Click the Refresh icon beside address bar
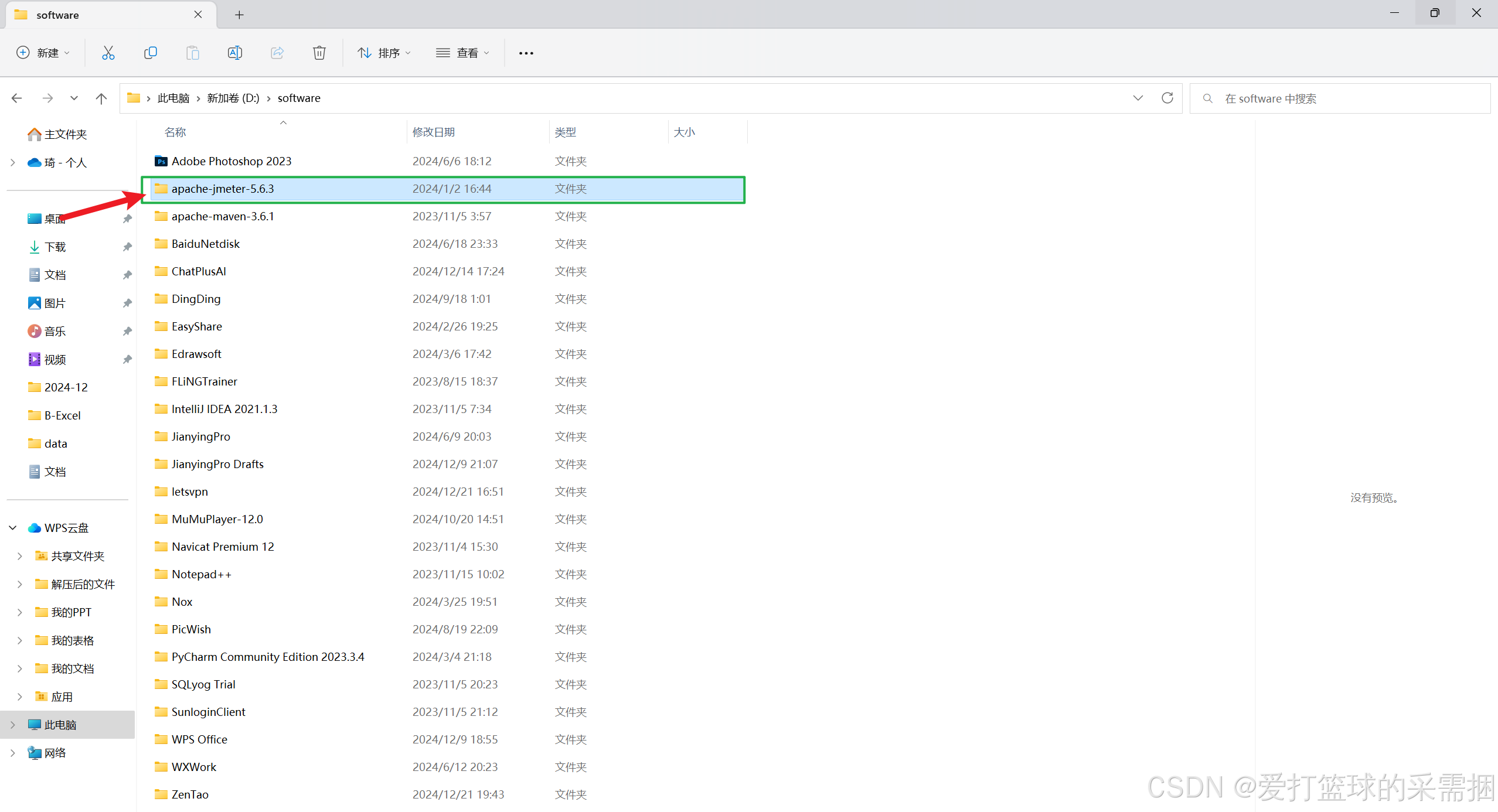This screenshot has height=812, width=1498. (x=1167, y=98)
